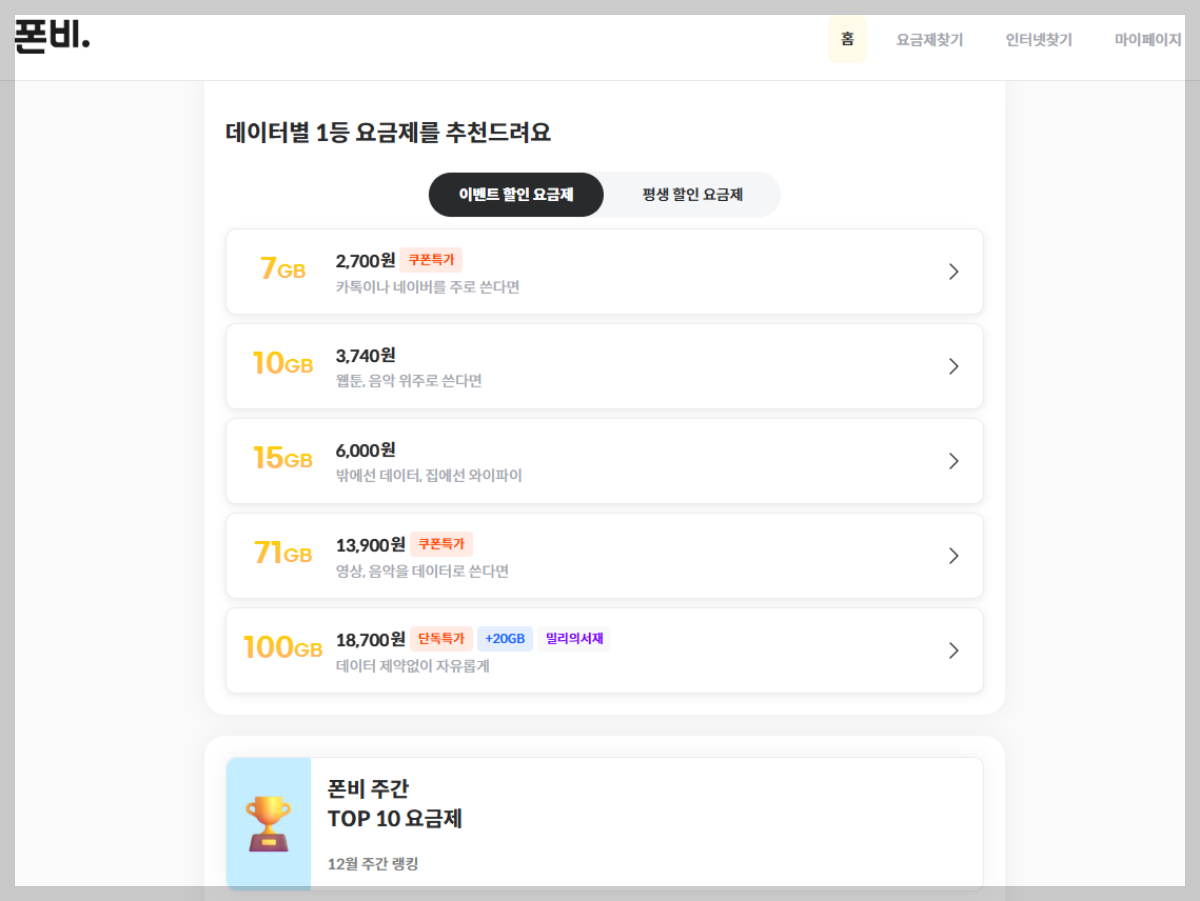
Task: Select the 이벤트 할인 요금제 tab
Action: pos(516,195)
